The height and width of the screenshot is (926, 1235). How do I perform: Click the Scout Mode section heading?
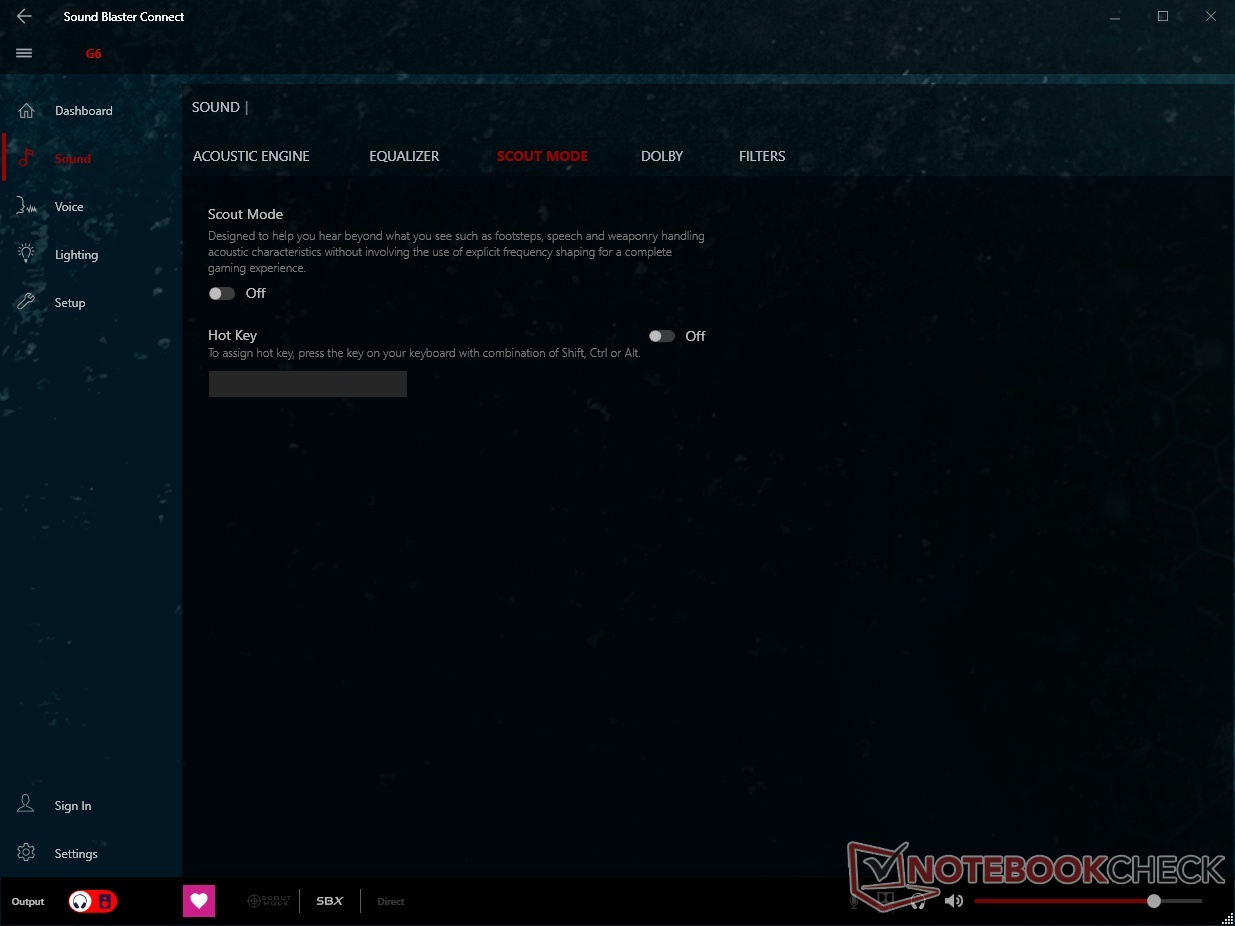[245, 214]
